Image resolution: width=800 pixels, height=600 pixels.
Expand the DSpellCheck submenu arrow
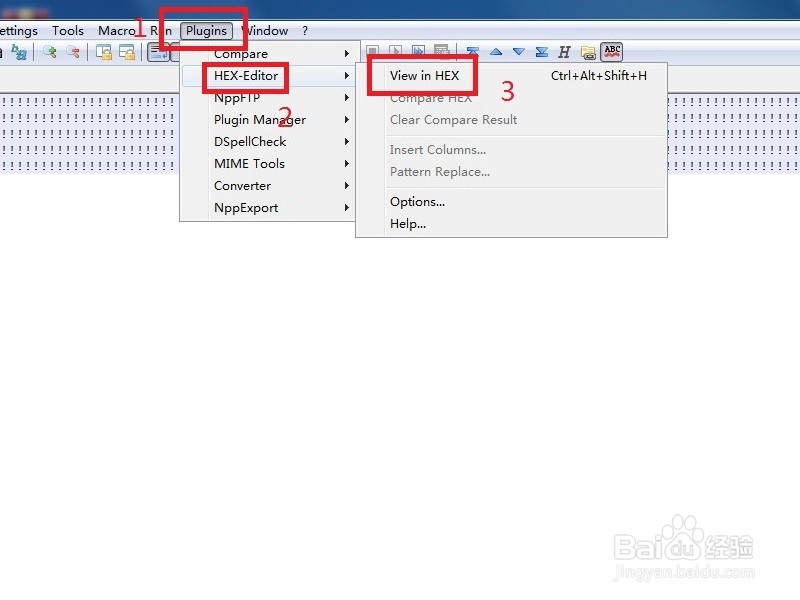pos(346,141)
